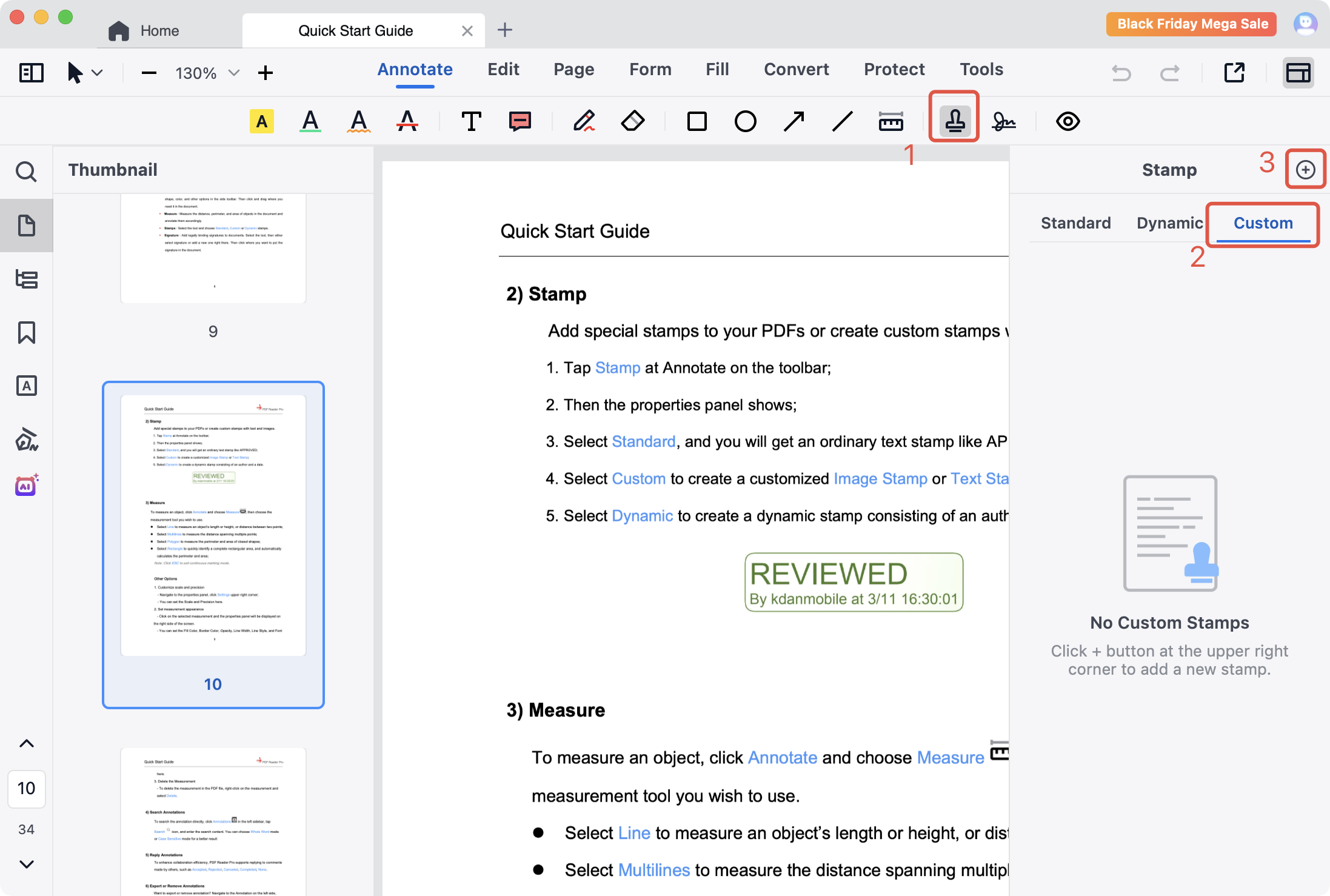This screenshot has width=1330, height=896.
Task: Toggle the left sidebar panel
Action: (31, 73)
